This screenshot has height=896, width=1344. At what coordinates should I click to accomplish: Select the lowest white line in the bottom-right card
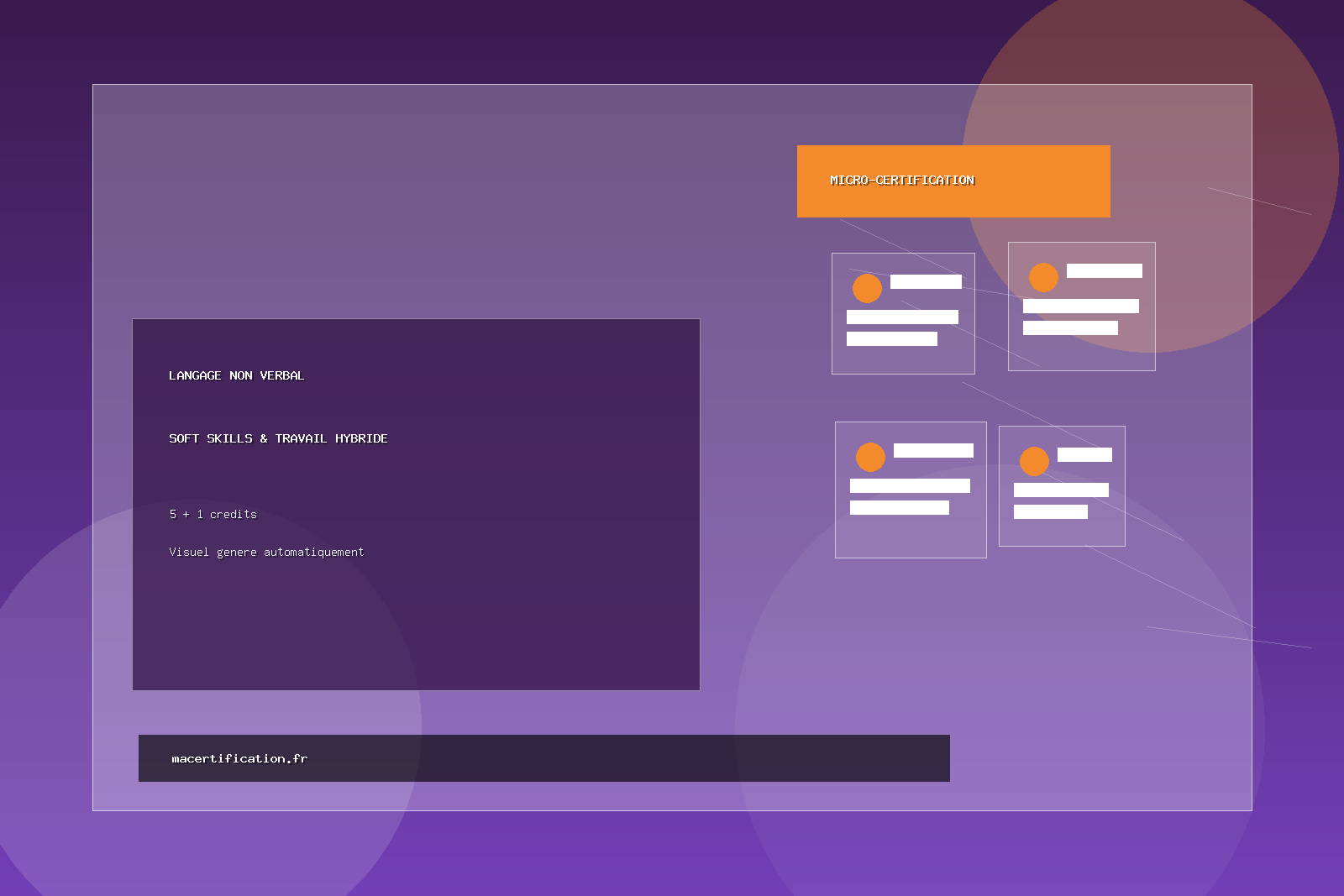point(1050,511)
